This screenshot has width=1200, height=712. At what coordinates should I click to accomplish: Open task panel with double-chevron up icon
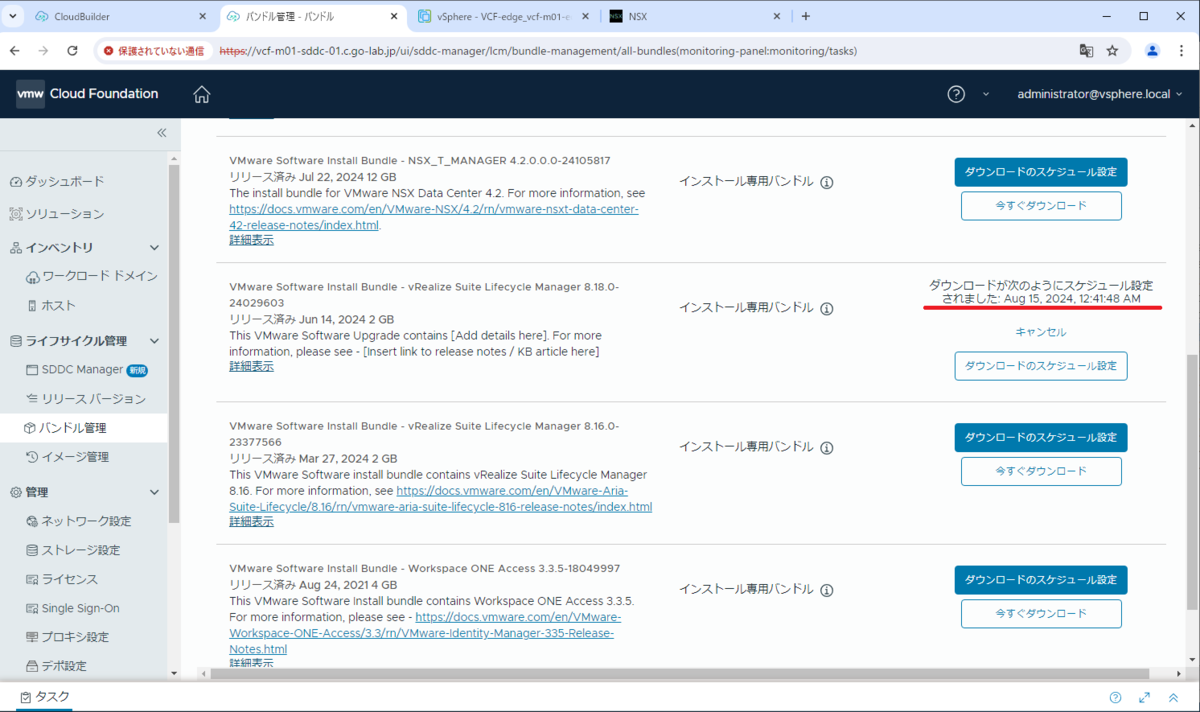[x=1172, y=698]
